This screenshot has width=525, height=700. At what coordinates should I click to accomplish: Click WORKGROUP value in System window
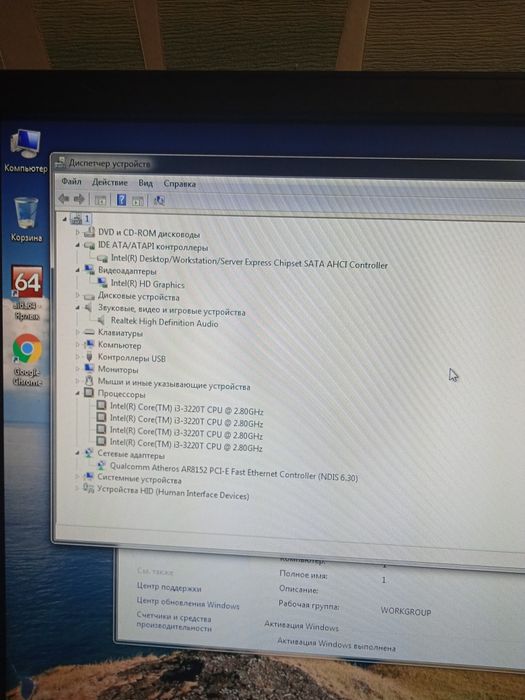tap(406, 611)
